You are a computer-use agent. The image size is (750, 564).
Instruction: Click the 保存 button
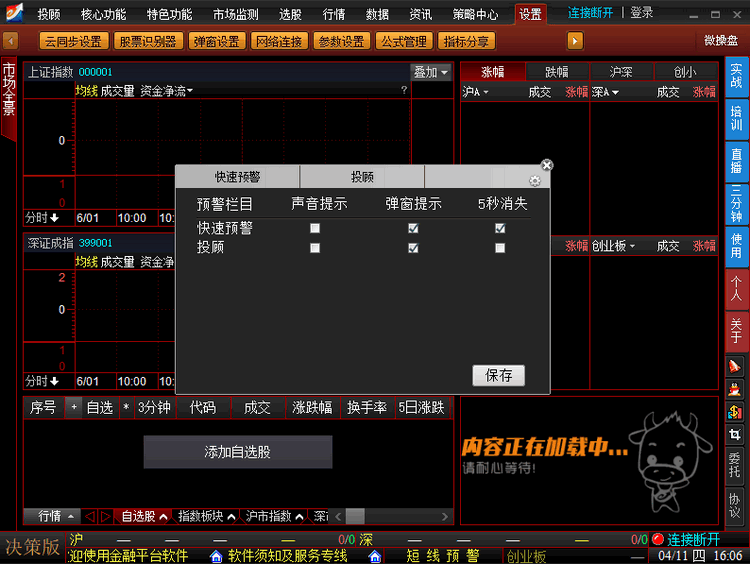498,375
